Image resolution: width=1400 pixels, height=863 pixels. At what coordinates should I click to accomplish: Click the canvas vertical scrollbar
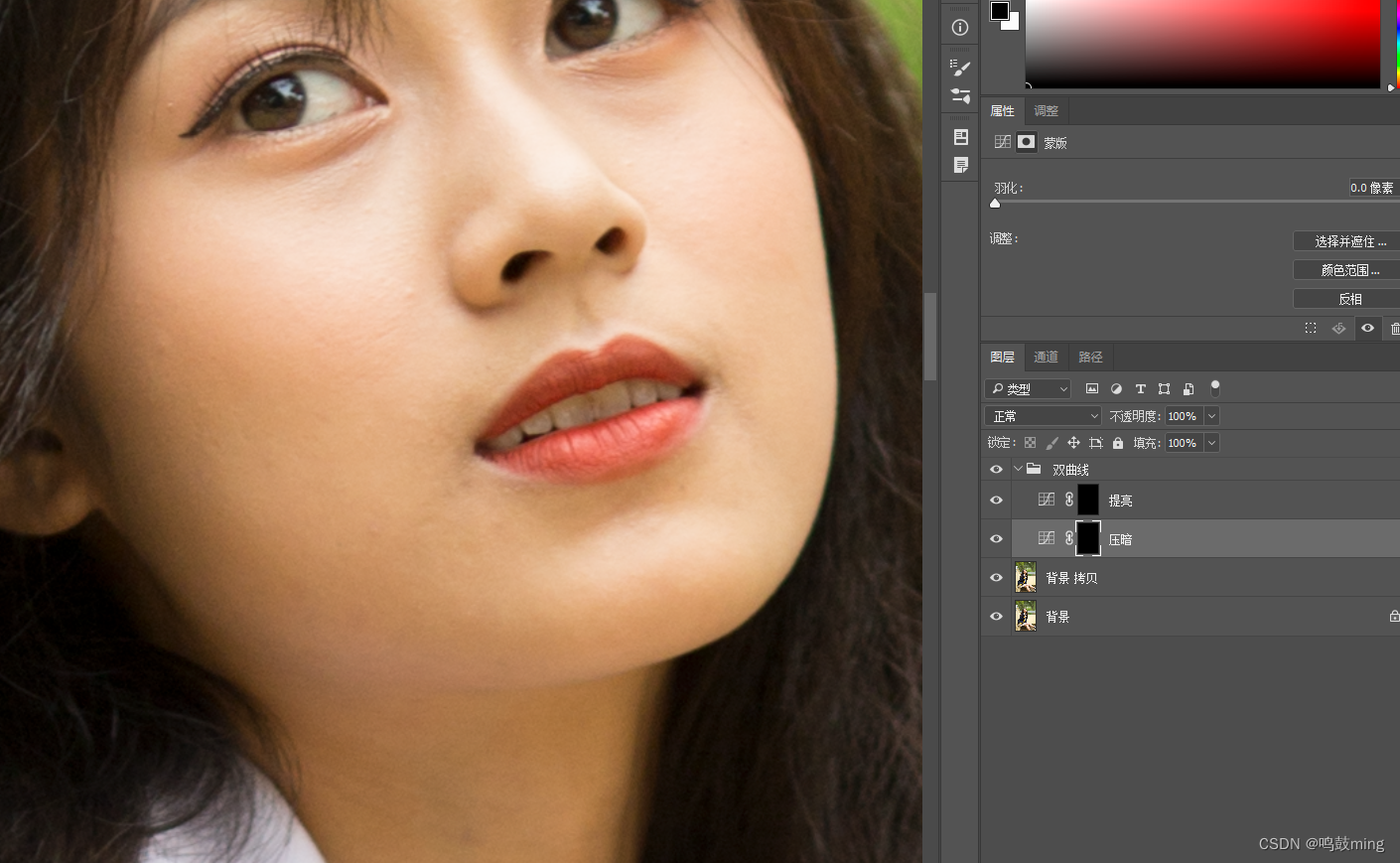point(930,337)
